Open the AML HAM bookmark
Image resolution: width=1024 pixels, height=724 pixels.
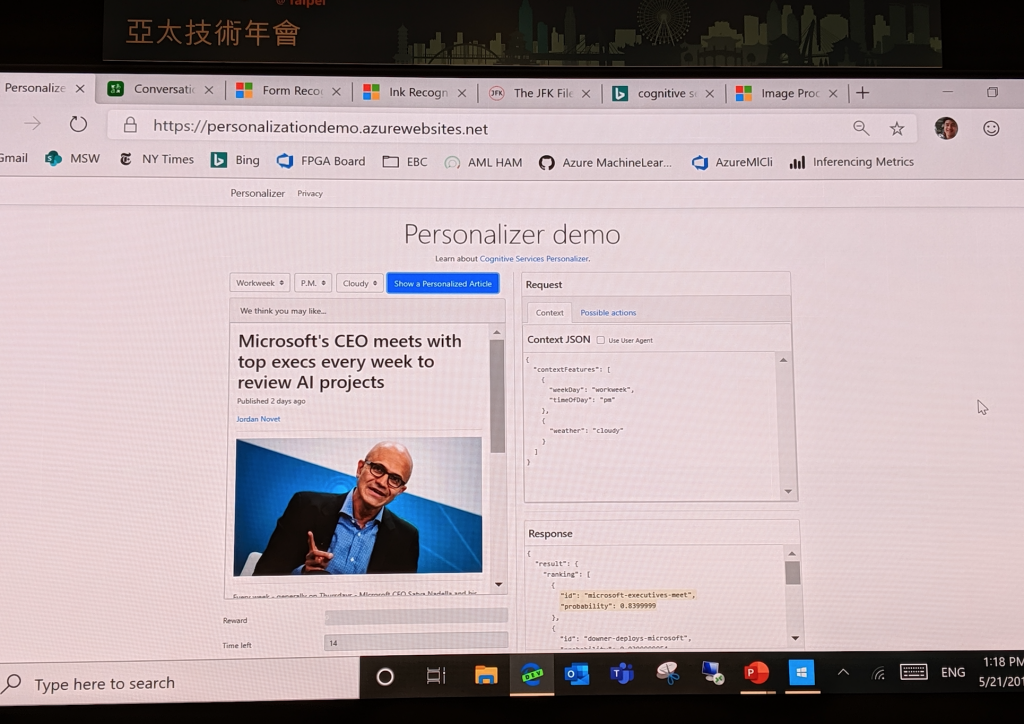tap(483, 162)
